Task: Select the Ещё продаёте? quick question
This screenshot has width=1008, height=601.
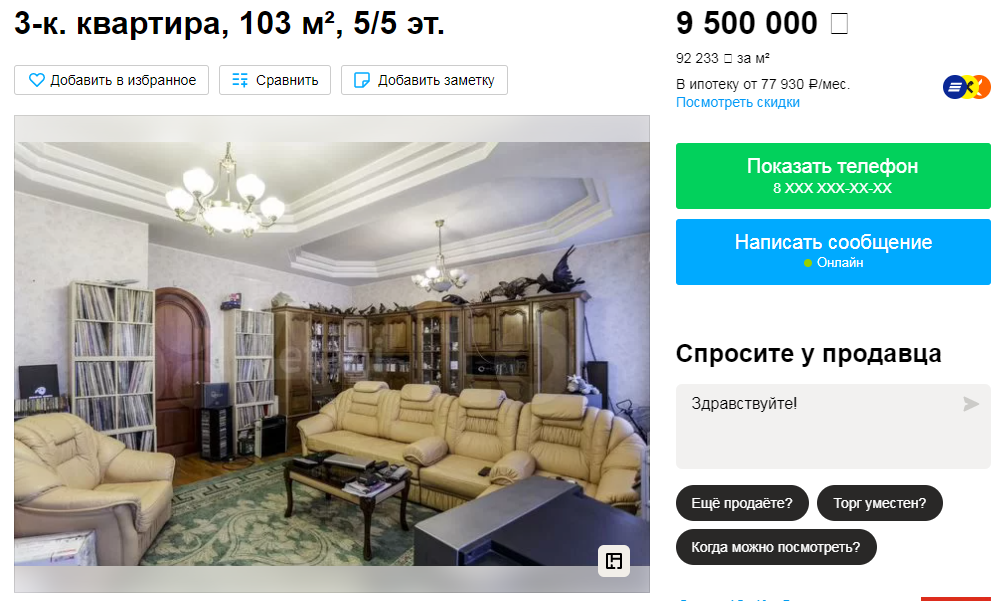Action: click(742, 503)
